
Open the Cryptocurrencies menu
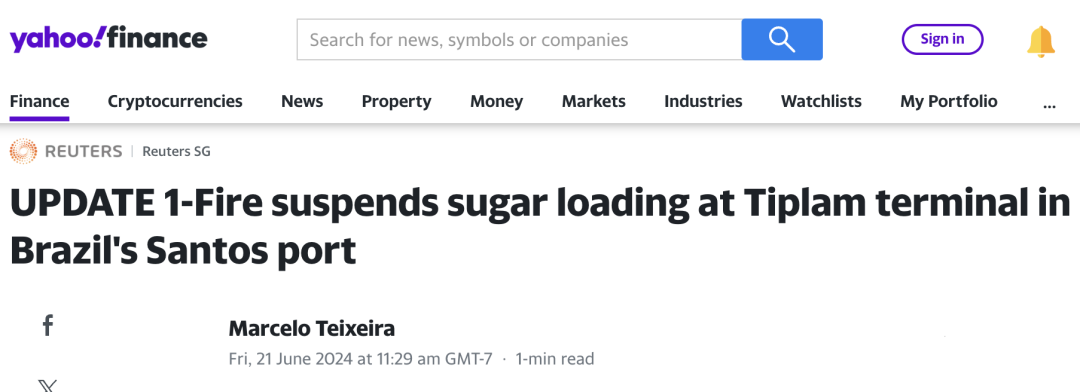click(175, 101)
